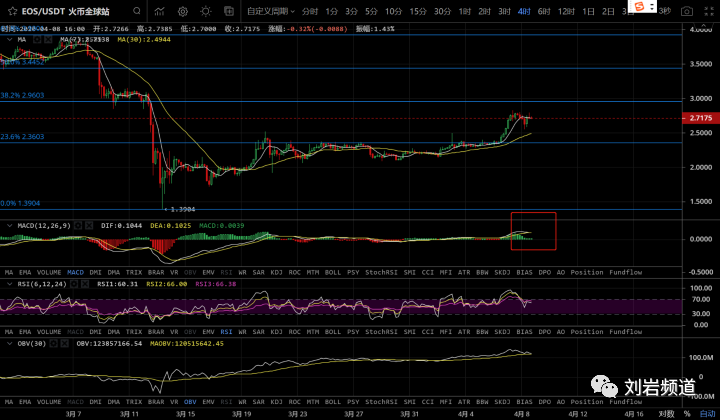Click the 23.6% 2.3603 Fibonacci level label
720x420 pixels.
click(x=22, y=136)
